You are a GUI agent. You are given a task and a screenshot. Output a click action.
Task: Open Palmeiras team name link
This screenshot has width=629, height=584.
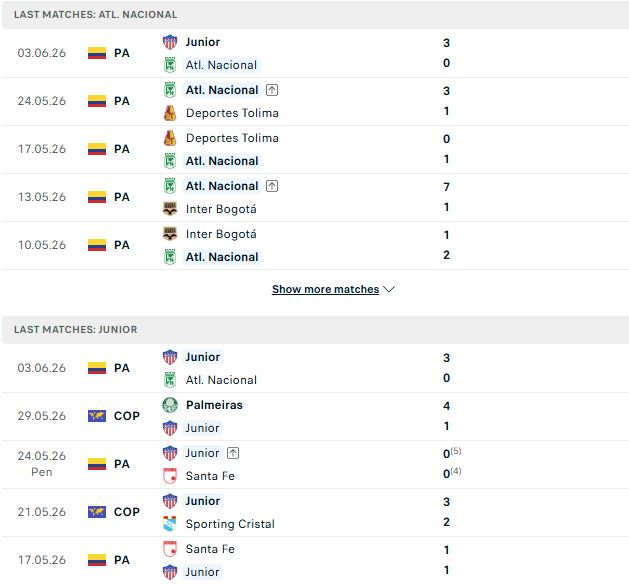tap(214, 405)
